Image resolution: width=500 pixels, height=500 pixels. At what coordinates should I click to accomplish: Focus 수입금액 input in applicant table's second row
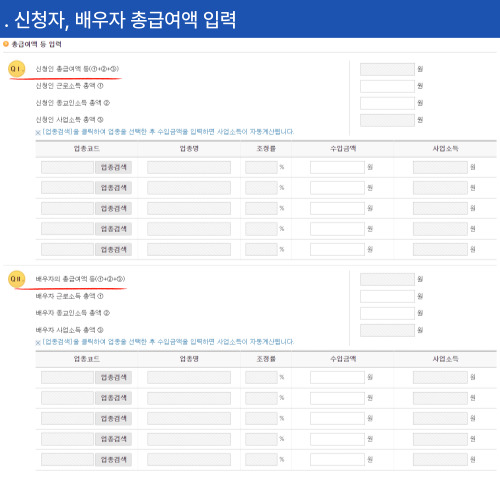337,188
